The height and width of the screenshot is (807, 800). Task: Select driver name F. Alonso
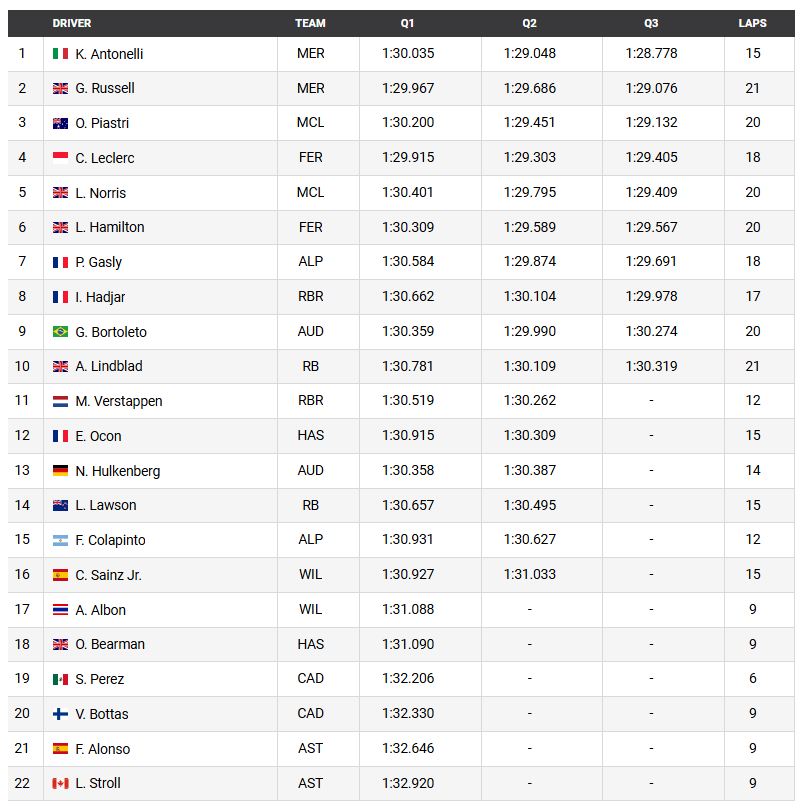(103, 749)
